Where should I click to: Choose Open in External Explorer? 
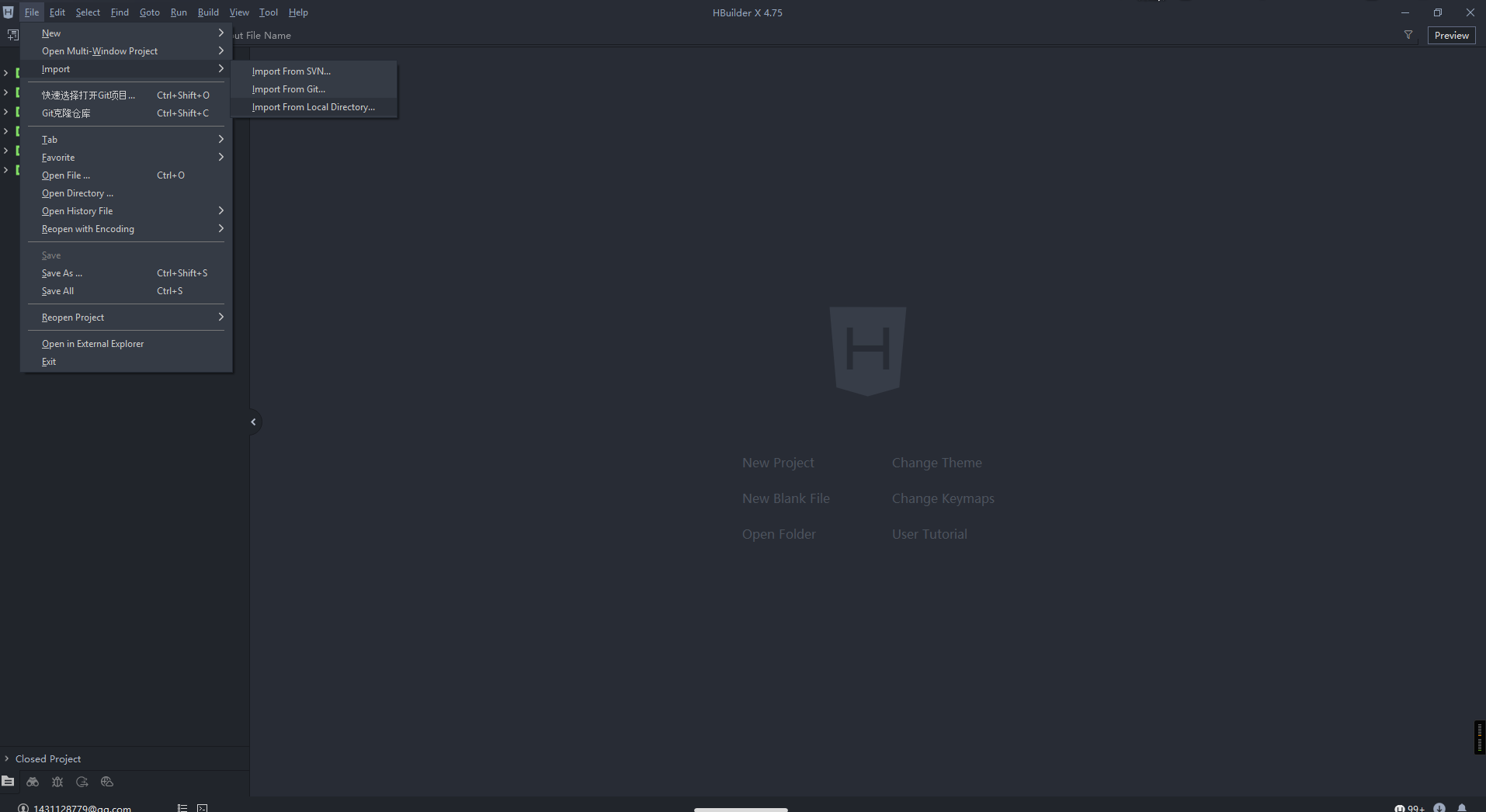(126, 343)
